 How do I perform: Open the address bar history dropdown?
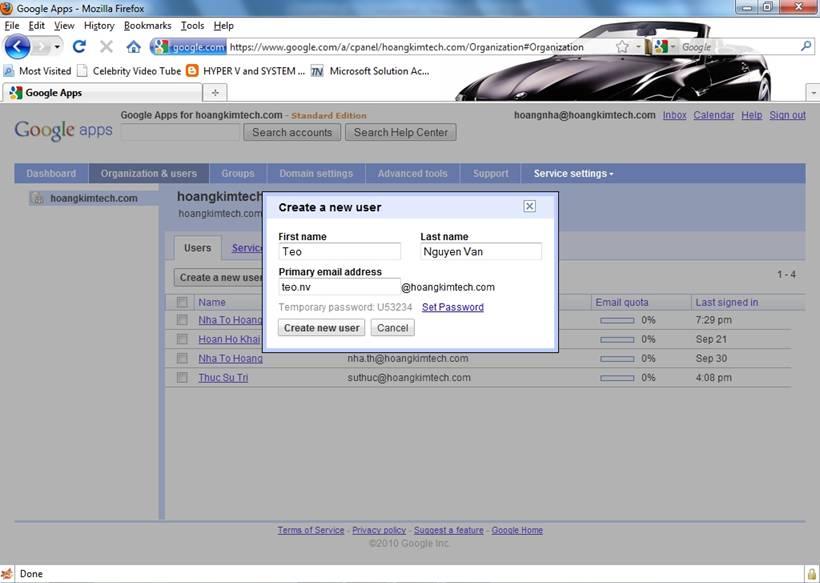point(638,47)
